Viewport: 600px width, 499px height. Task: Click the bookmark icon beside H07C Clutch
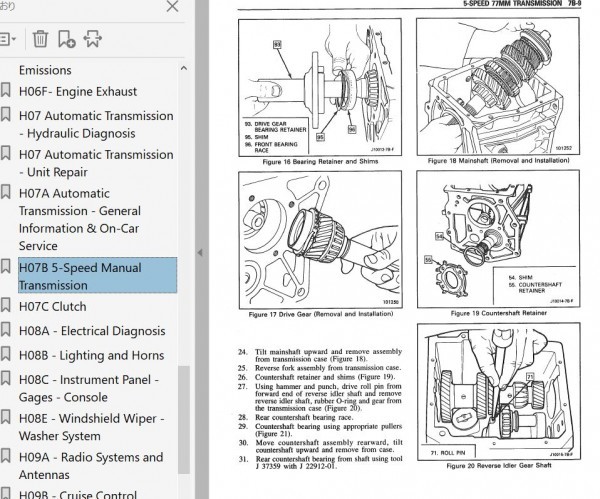5,306
